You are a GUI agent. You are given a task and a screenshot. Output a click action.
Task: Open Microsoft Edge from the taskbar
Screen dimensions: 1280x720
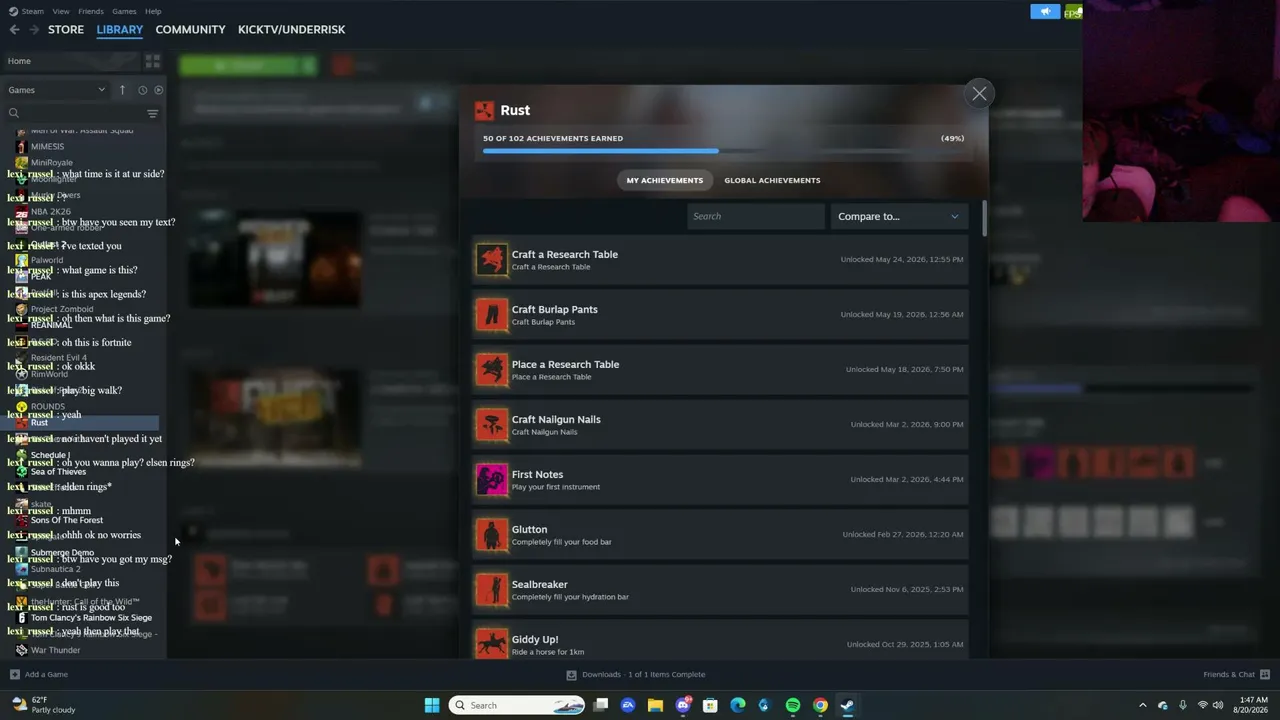(738, 705)
